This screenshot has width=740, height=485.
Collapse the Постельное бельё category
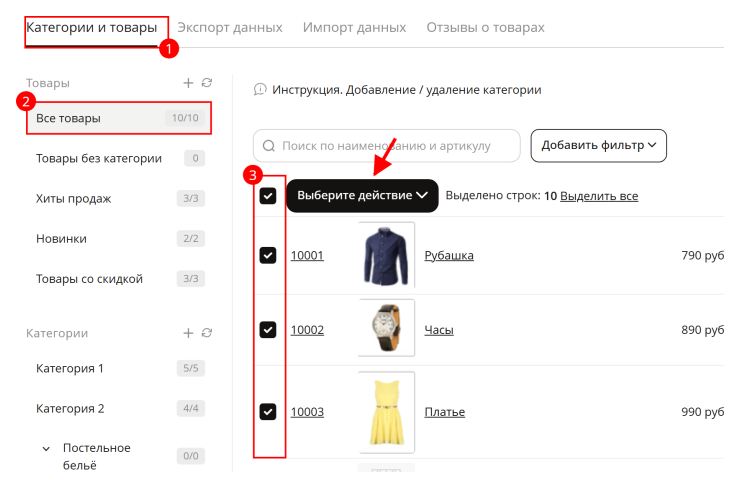(46, 449)
